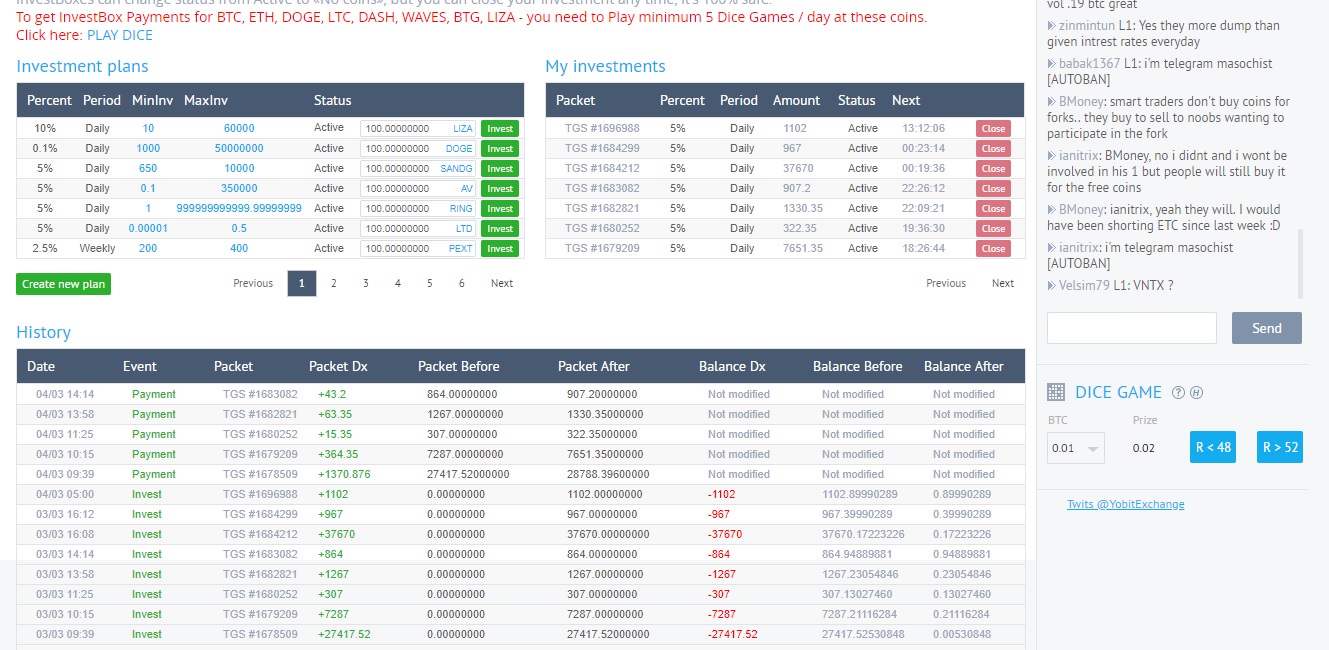This screenshot has width=1329, height=650.
Task: Click Previous under the My investments table
Action: point(946,283)
